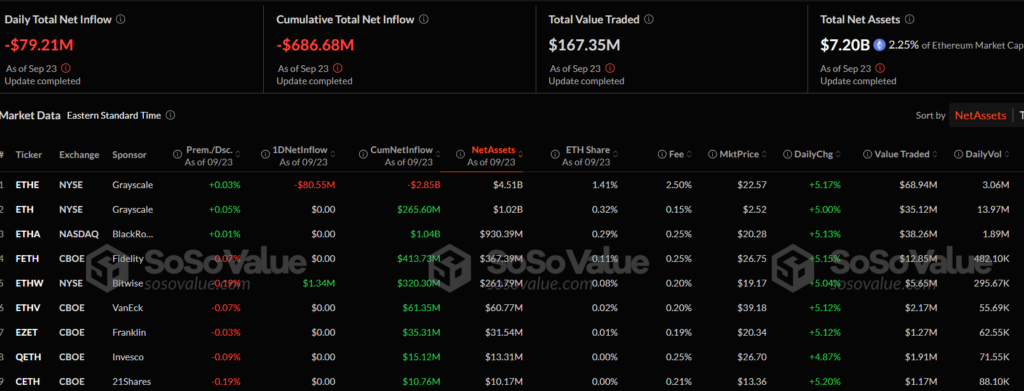Click the $167.35M total traded value

click(584, 46)
